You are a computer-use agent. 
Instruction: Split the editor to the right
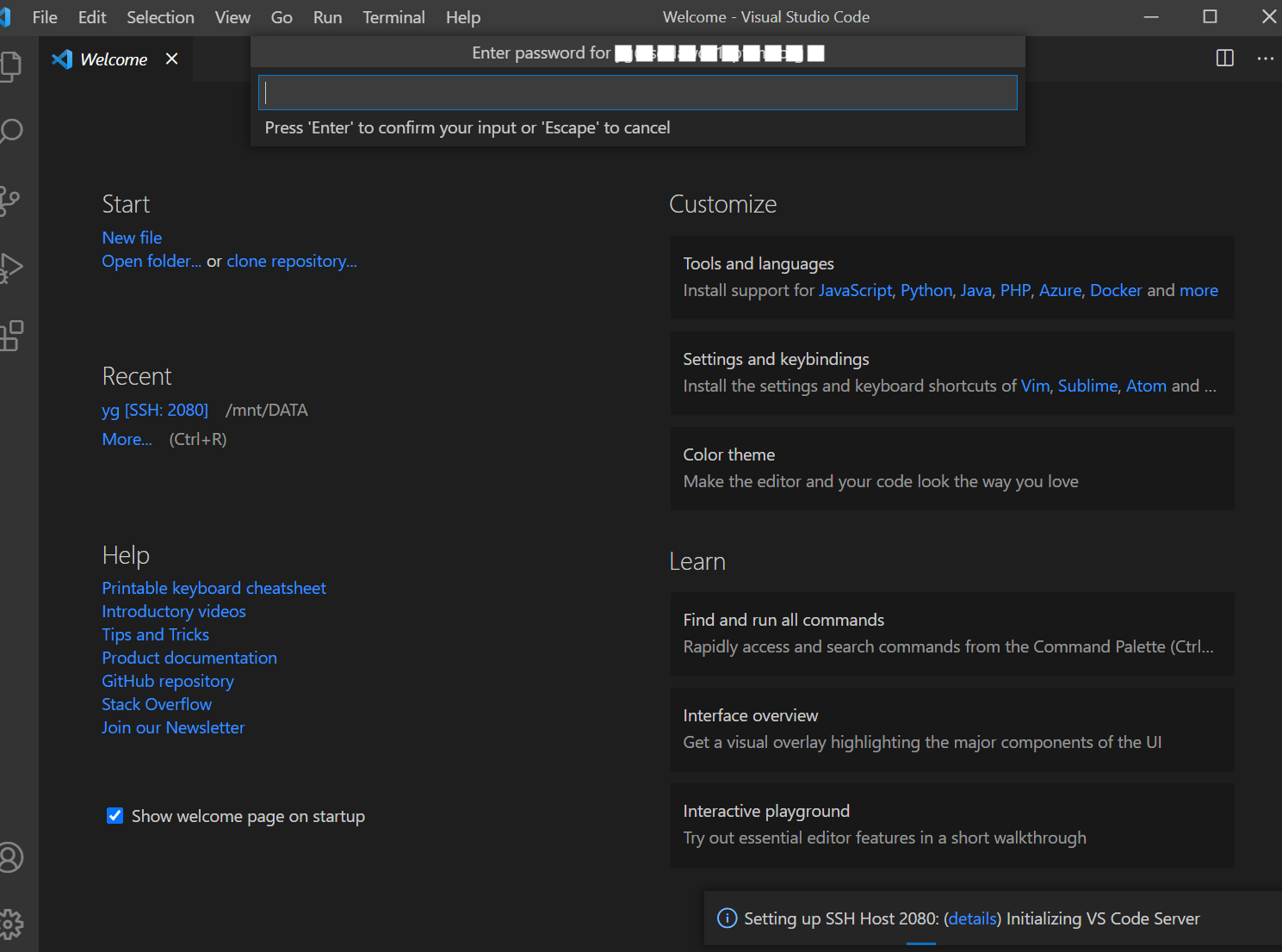[1224, 59]
